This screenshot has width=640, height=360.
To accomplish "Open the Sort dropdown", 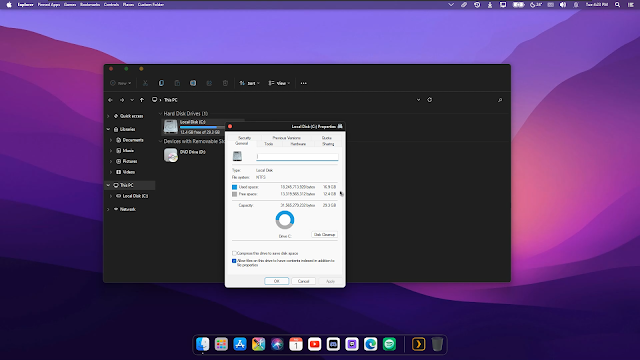I will 249,83.
